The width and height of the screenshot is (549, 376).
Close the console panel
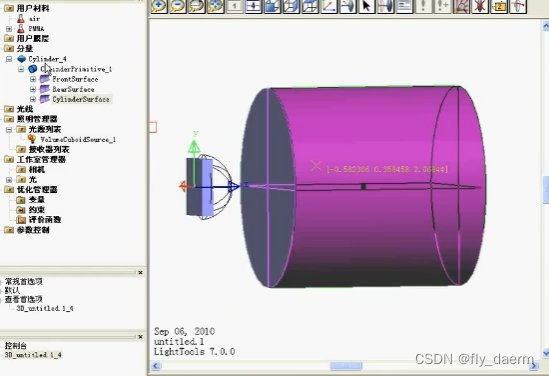click(140, 337)
